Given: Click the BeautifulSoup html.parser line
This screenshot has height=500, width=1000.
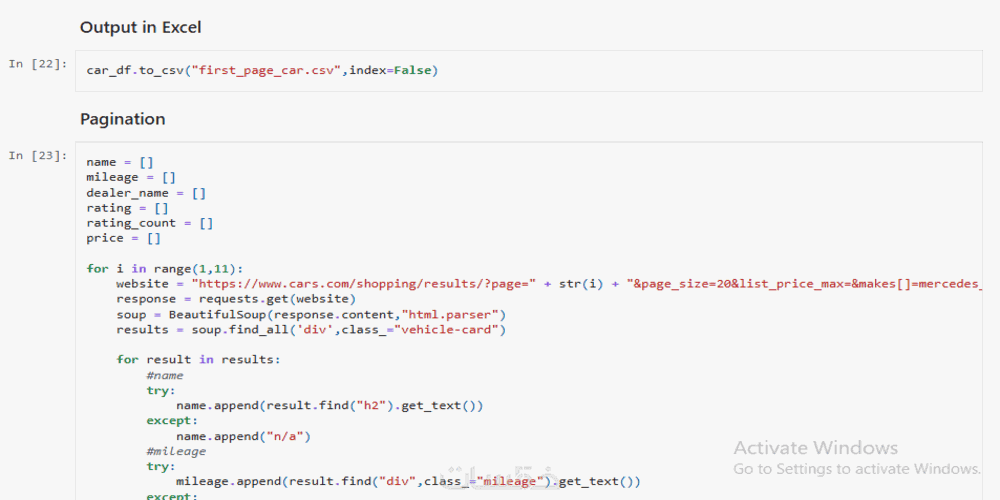Looking at the screenshot, I should pos(311,314).
